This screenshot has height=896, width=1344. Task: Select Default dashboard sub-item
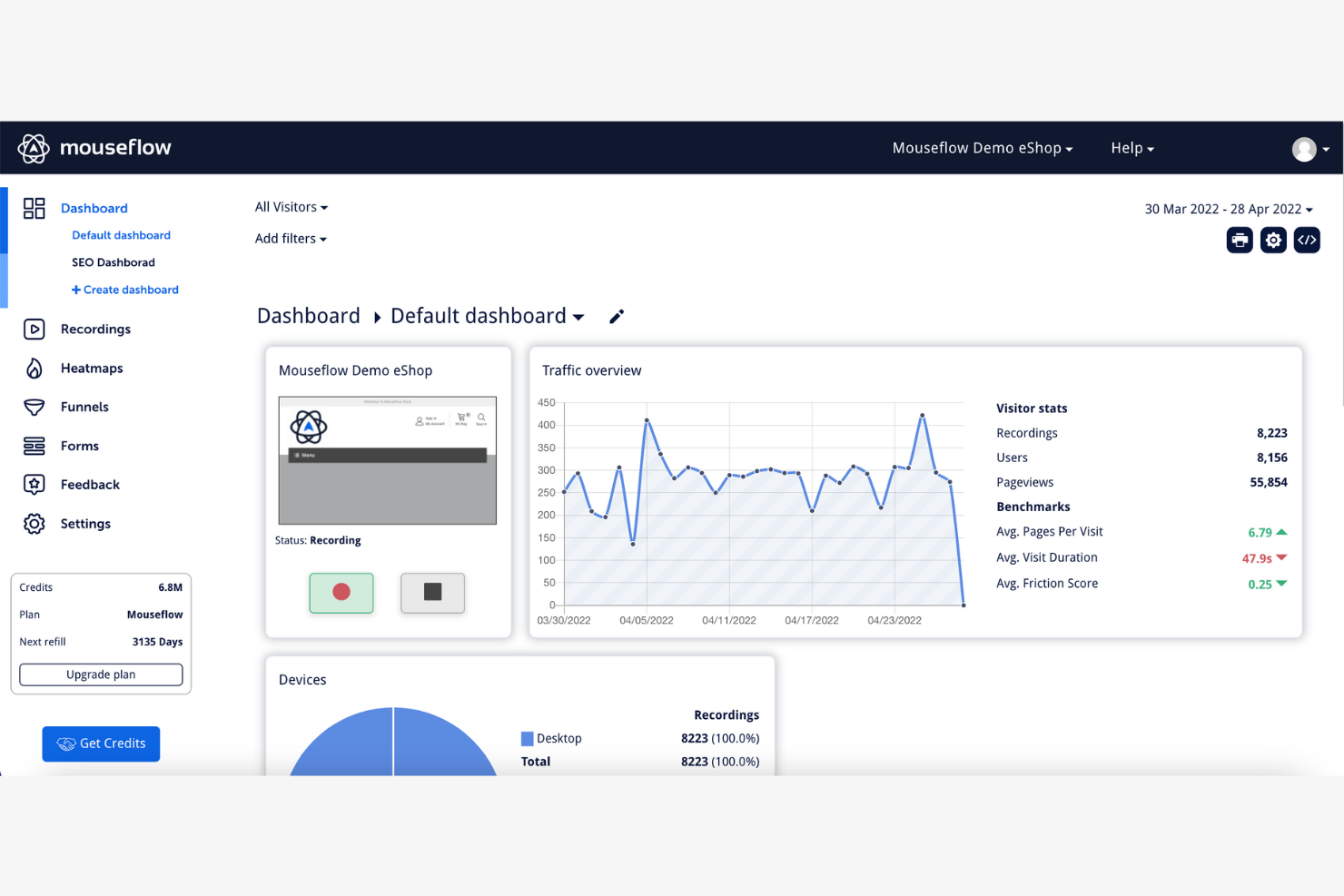[121, 235]
